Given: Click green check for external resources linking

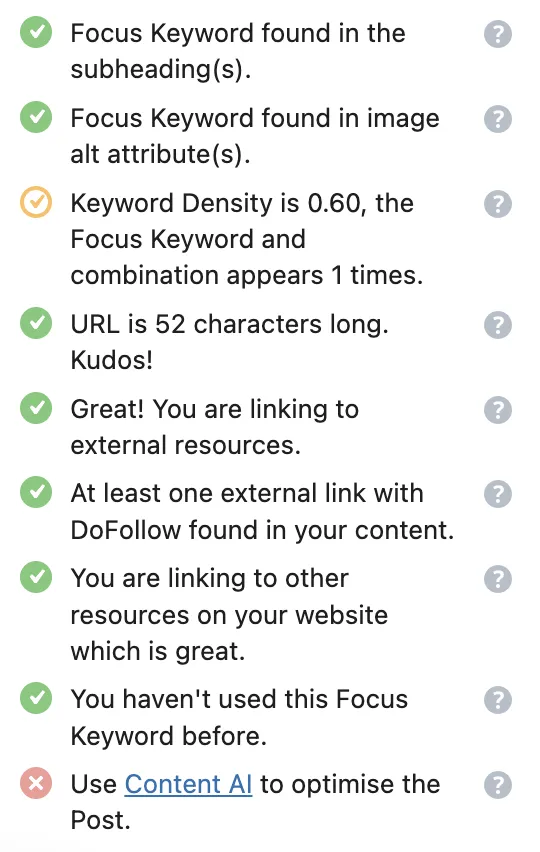Looking at the screenshot, I should (x=36, y=408).
